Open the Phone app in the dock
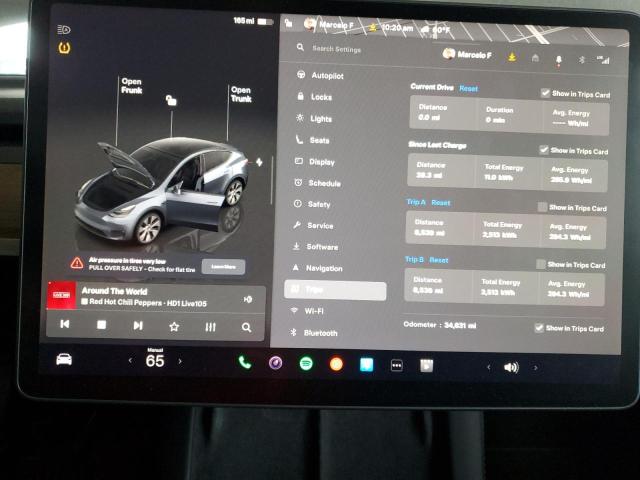This screenshot has width=640, height=480. (245, 364)
